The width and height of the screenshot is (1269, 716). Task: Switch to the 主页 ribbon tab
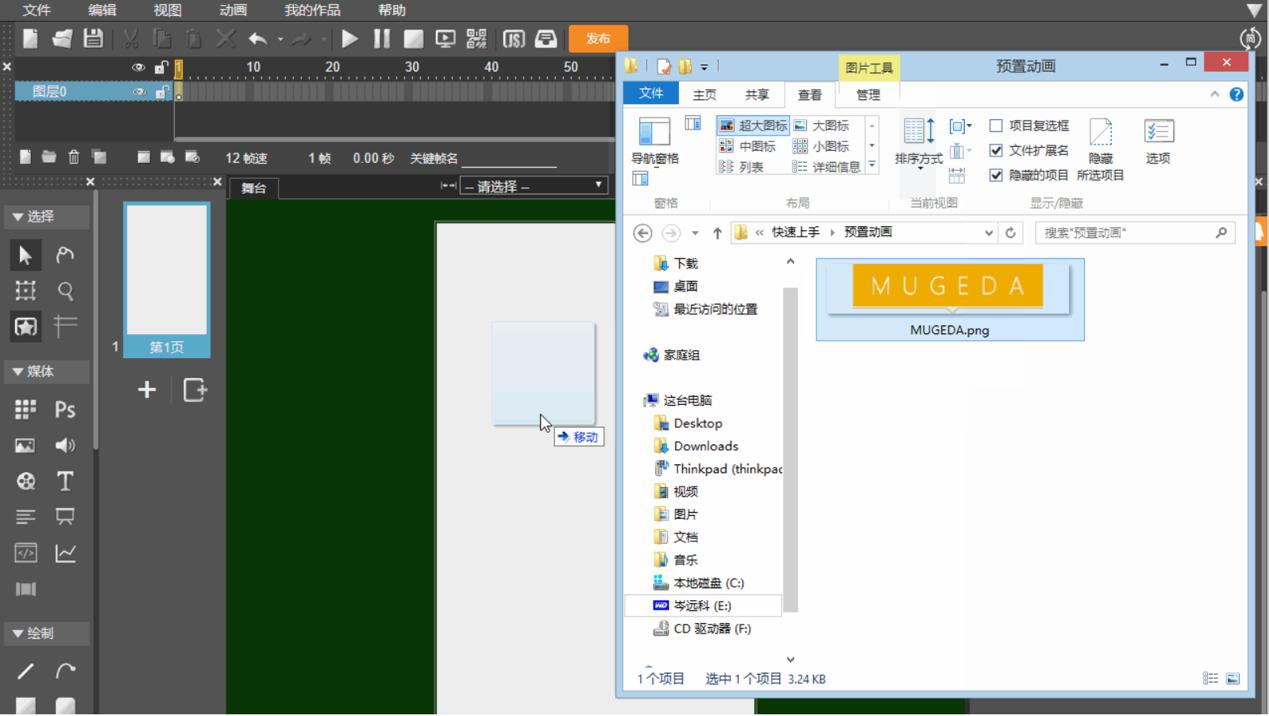(x=704, y=95)
